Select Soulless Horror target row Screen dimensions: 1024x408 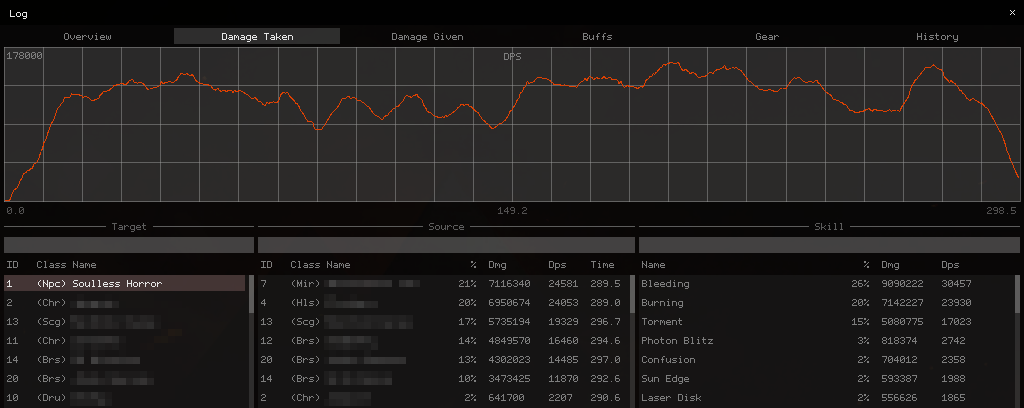click(x=125, y=284)
